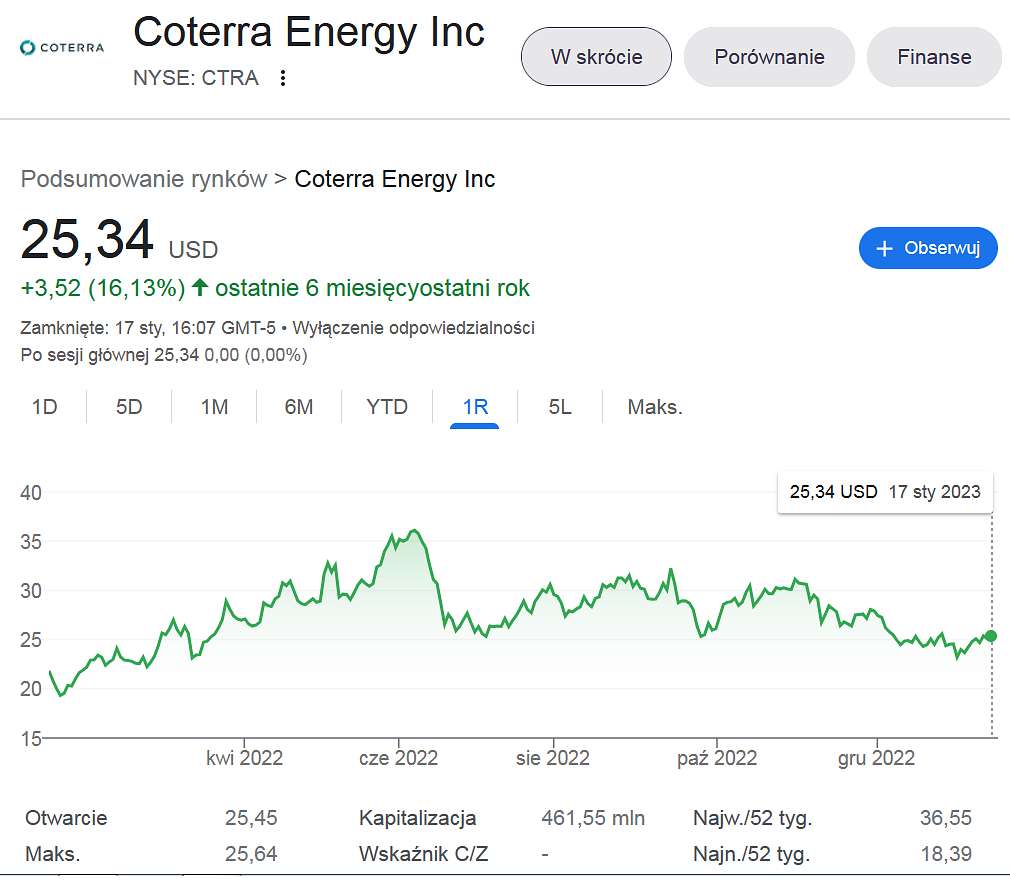Select the 6M chart range
Viewport: 1010px width, 884px height.
coord(299,407)
